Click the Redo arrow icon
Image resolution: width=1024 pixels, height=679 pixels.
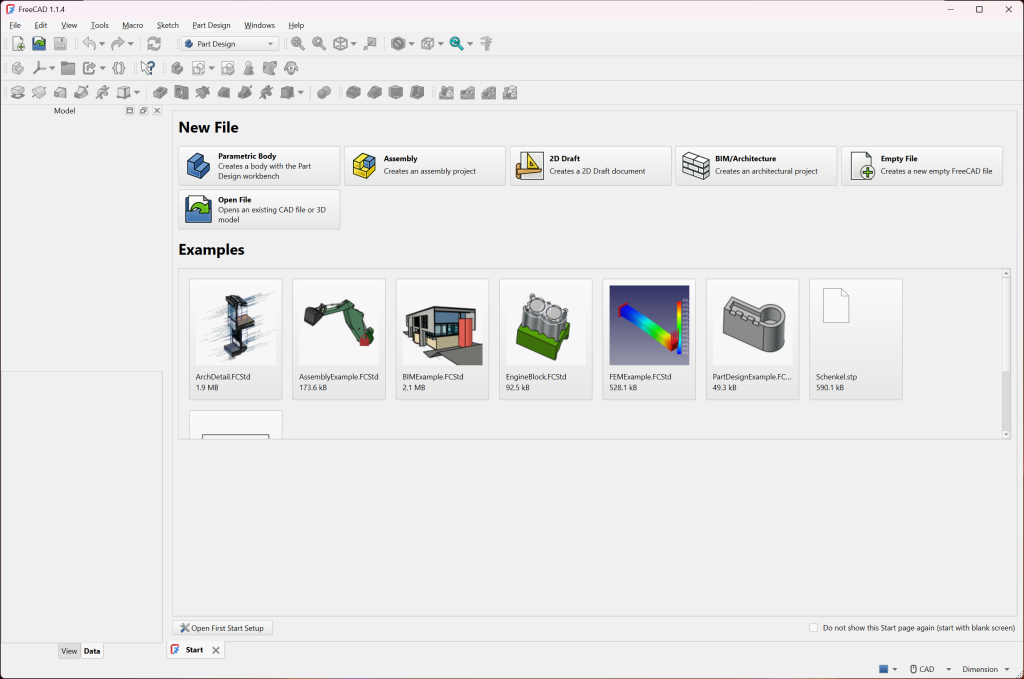118,44
